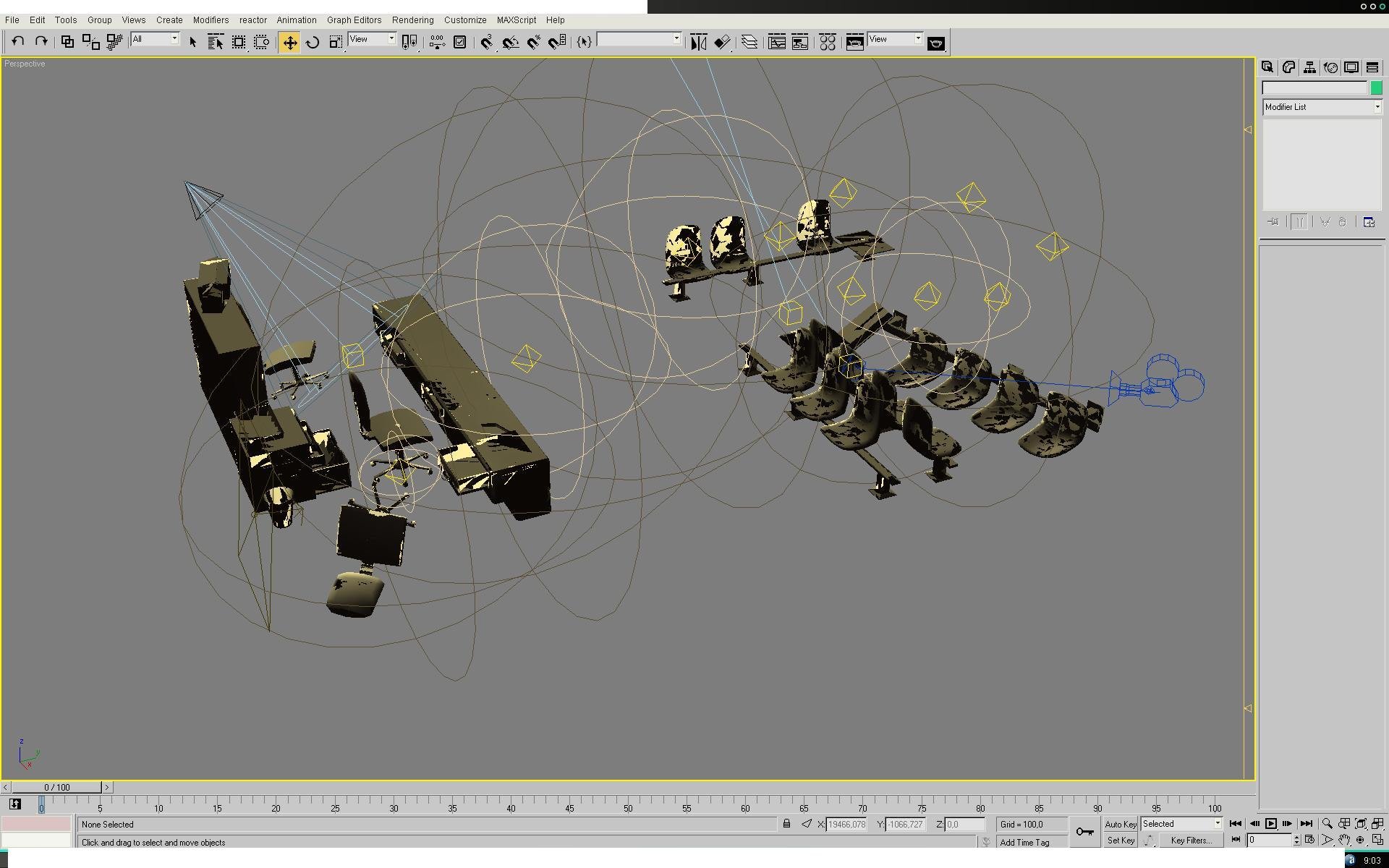Open the Display command panel icon
The width and height of the screenshot is (1389, 868).
click(1351, 67)
